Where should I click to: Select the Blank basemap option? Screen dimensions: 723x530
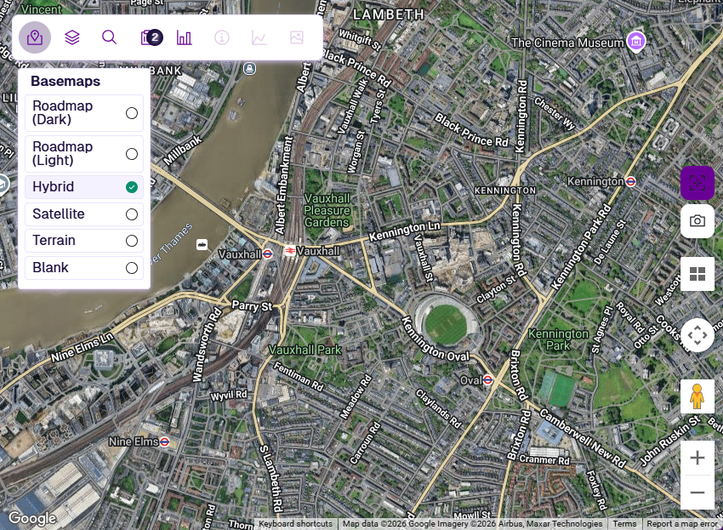pos(84,268)
